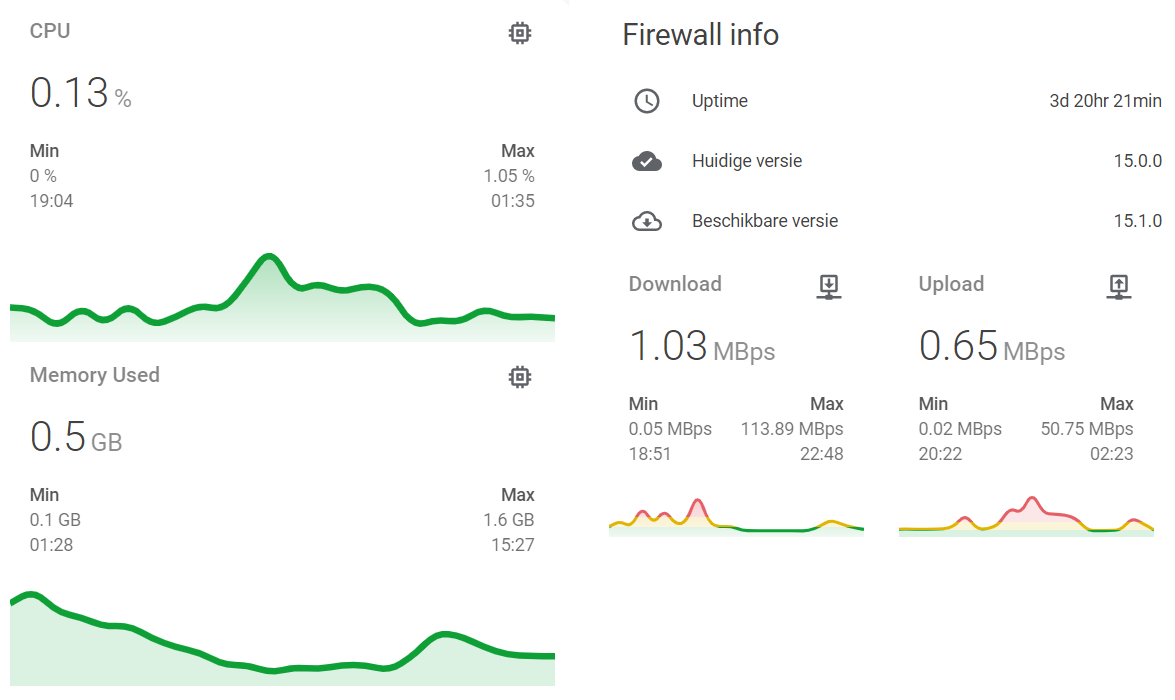The height and width of the screenshot is (700, 1175).
Task: Click the current version 15.0.0 value
Action: point(1138,161)
